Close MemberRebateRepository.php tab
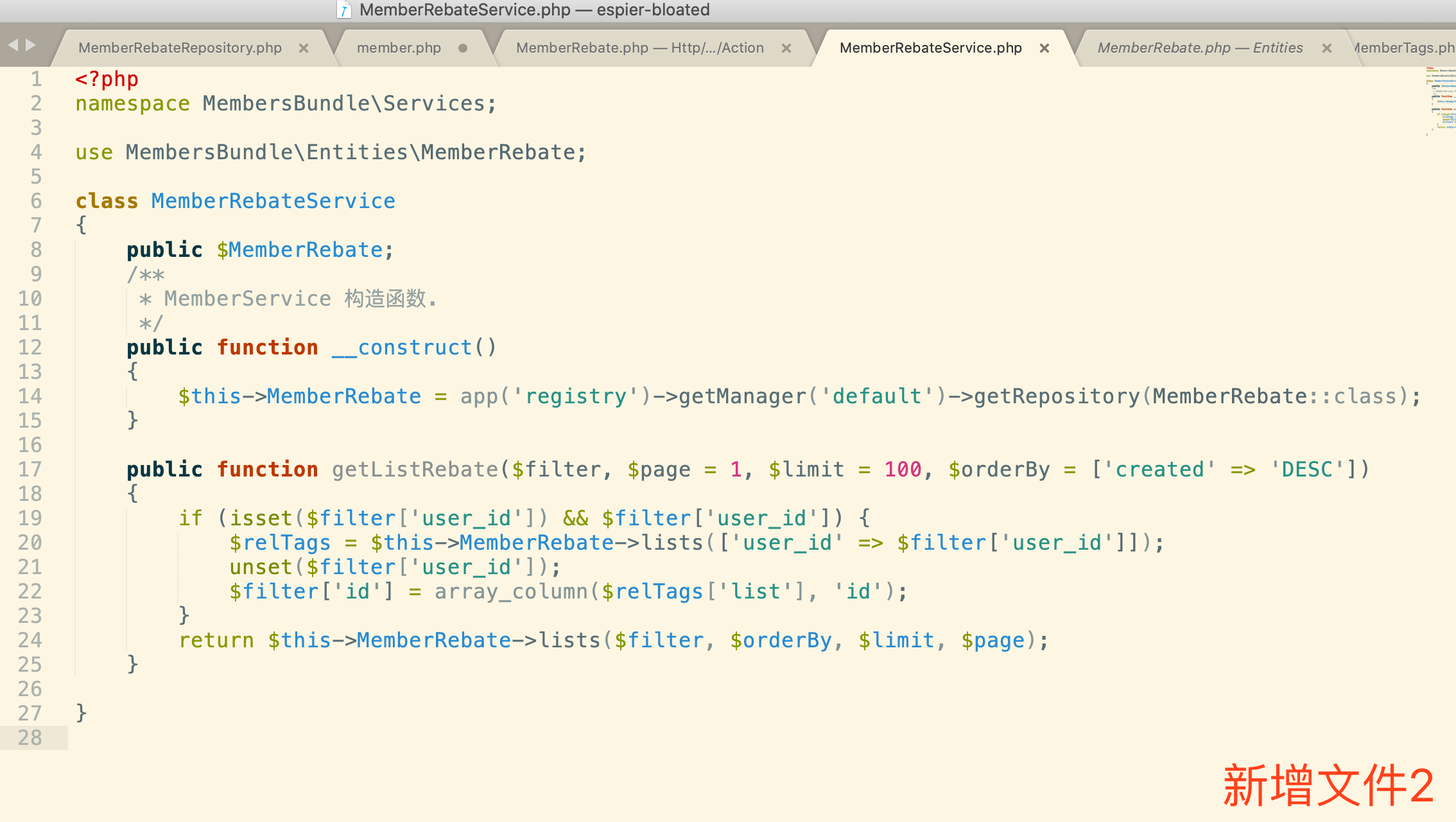The width and height of the screenshot is (1456, 822). pyautogui.click(x=304, y=48)
